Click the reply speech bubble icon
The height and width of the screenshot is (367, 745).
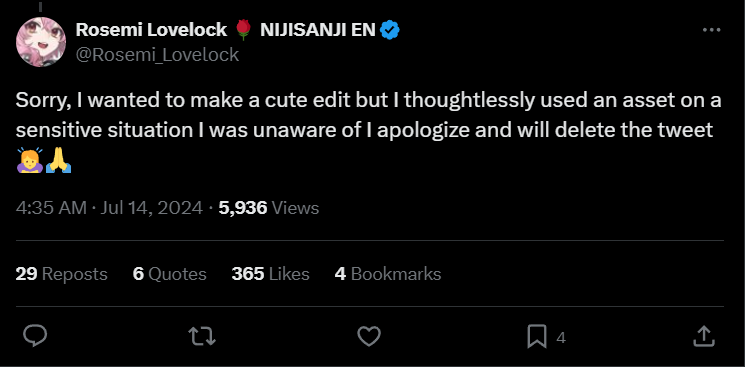point(35,337)
